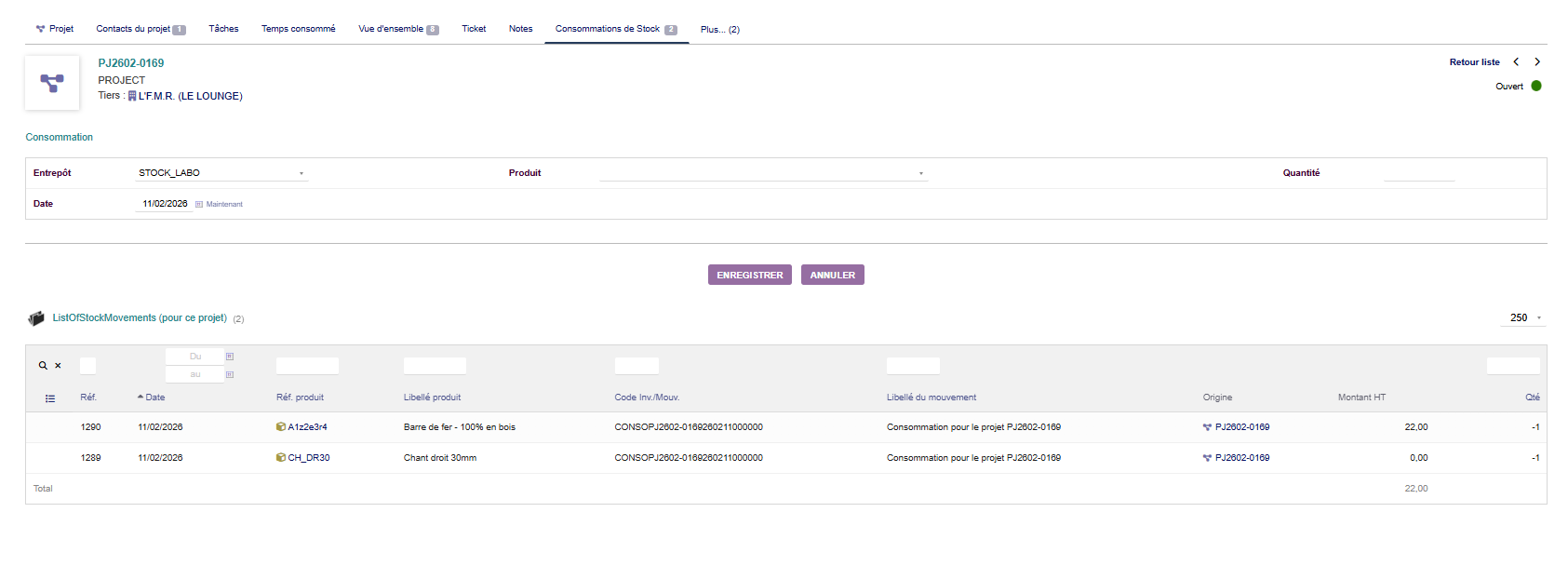
Task: Open the column selector list icon
Action: coord(50,398)
